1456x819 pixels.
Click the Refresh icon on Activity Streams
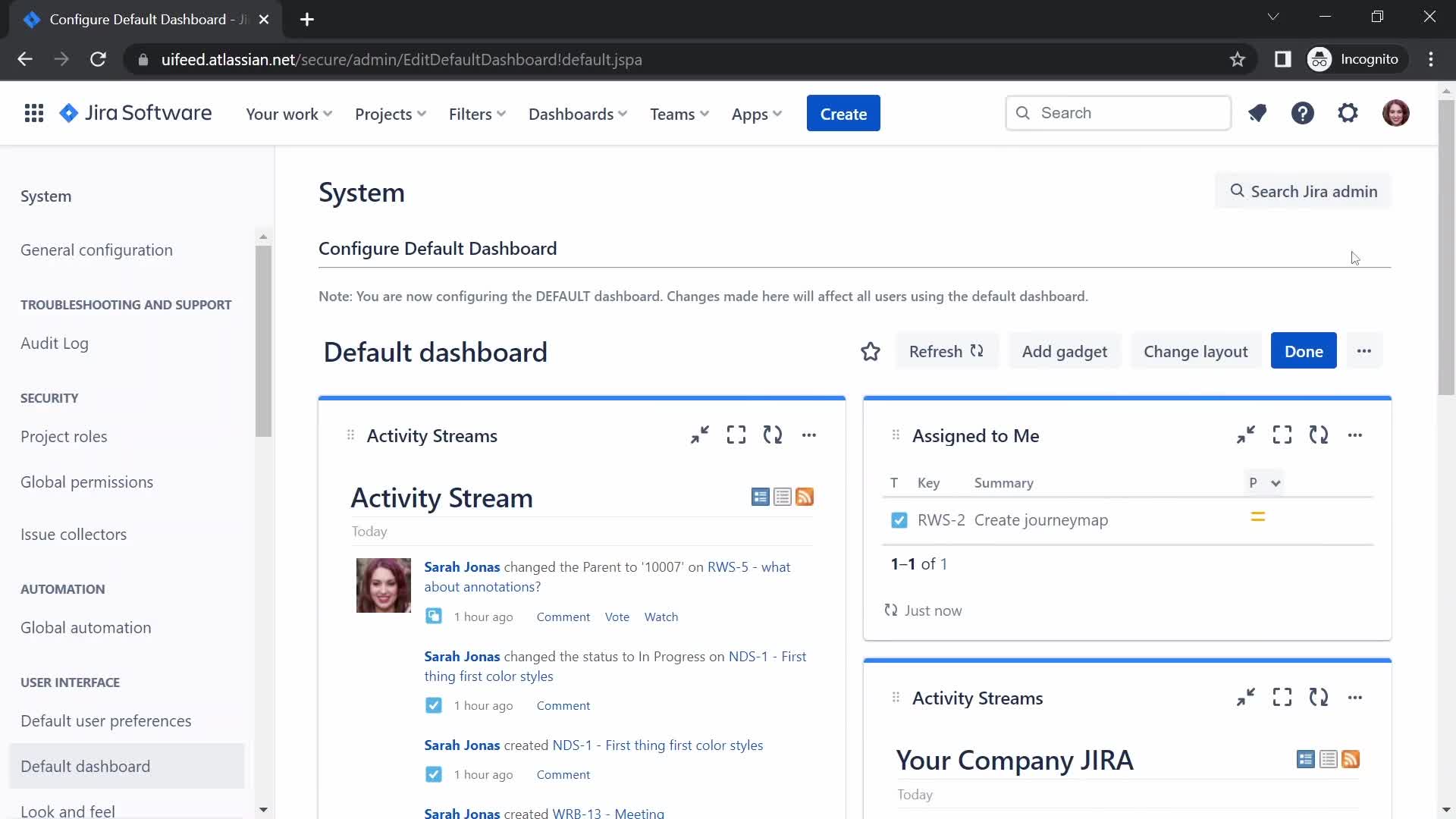pos(773,434)
